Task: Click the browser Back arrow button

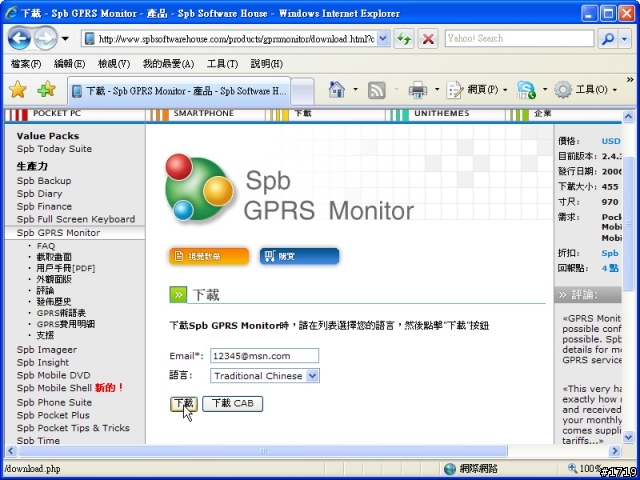Action: 19,39
